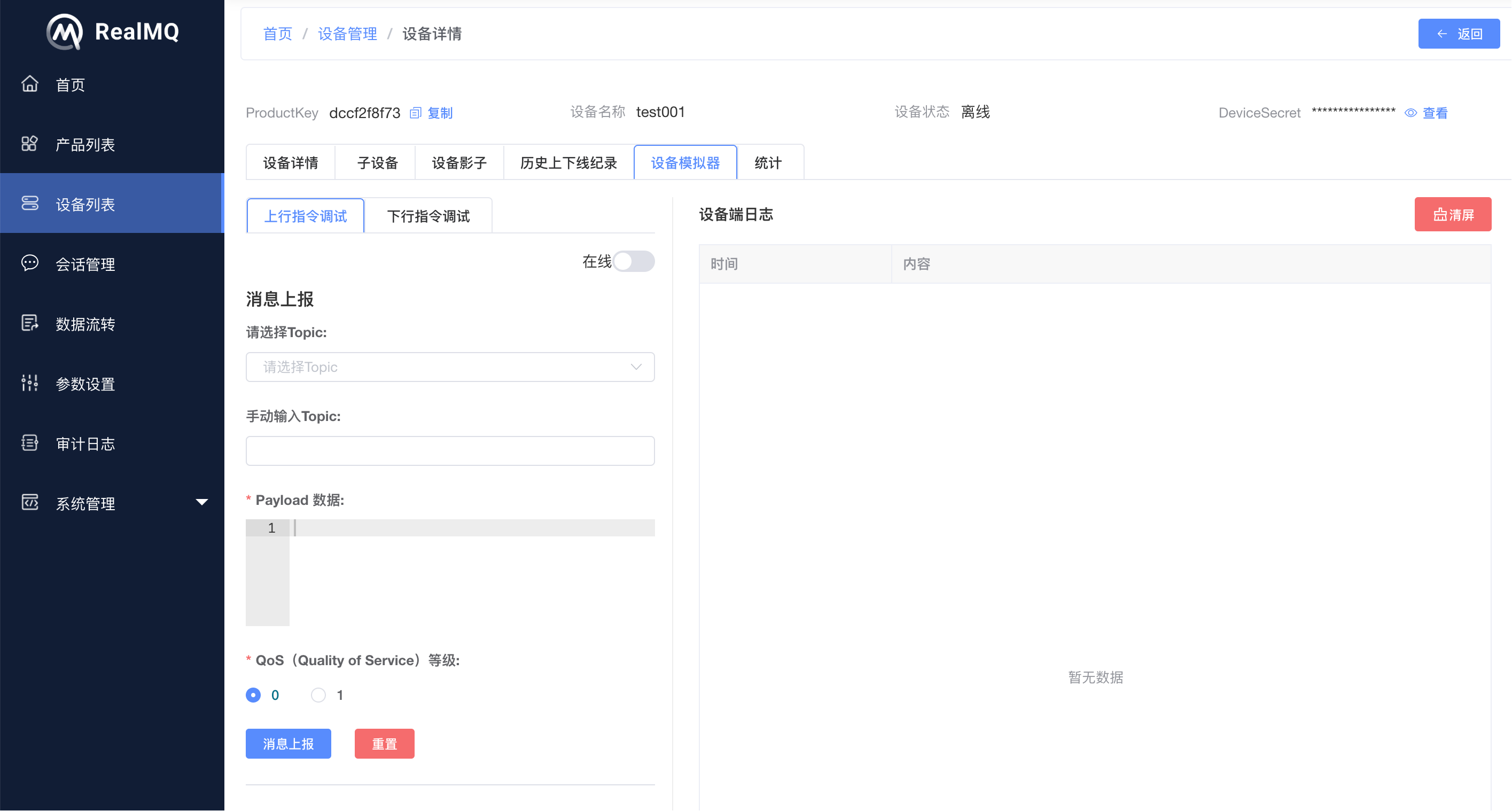Switch to 下行指令调试 sub-tab
This screenshot has height=811, width=1512.
(x=428, y=216)
